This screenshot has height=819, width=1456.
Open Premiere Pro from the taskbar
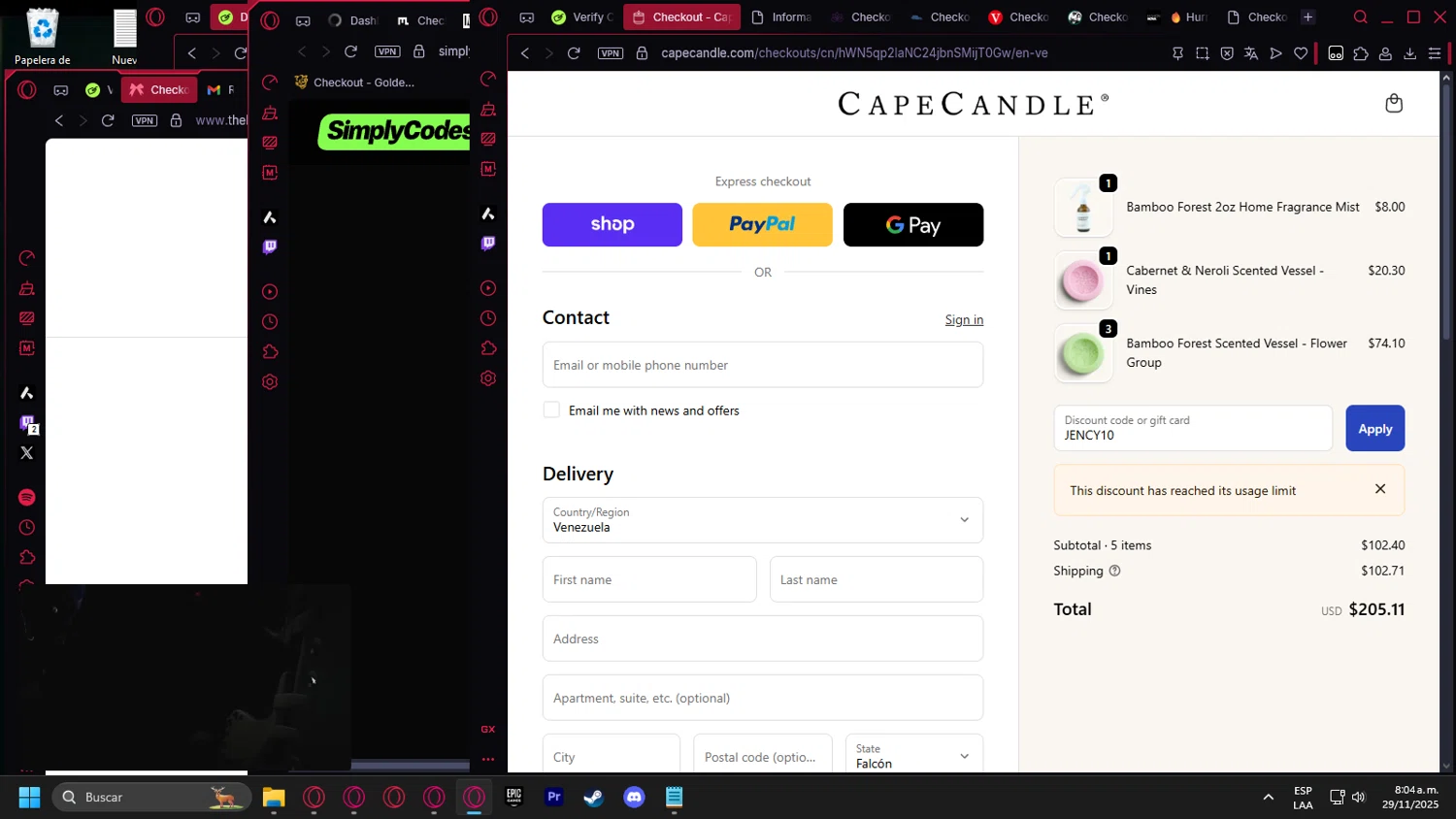pyautogui.click(x=554, y=797)
